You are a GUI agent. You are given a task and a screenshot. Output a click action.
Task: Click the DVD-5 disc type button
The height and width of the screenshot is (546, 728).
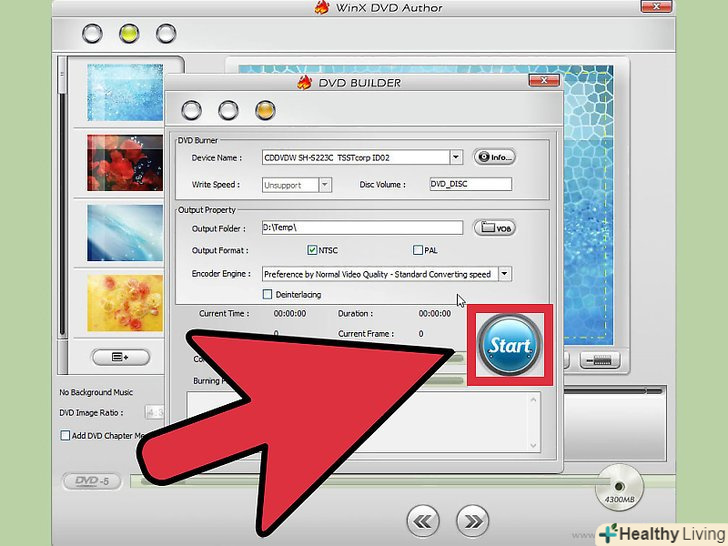click(x=92, y=481)
